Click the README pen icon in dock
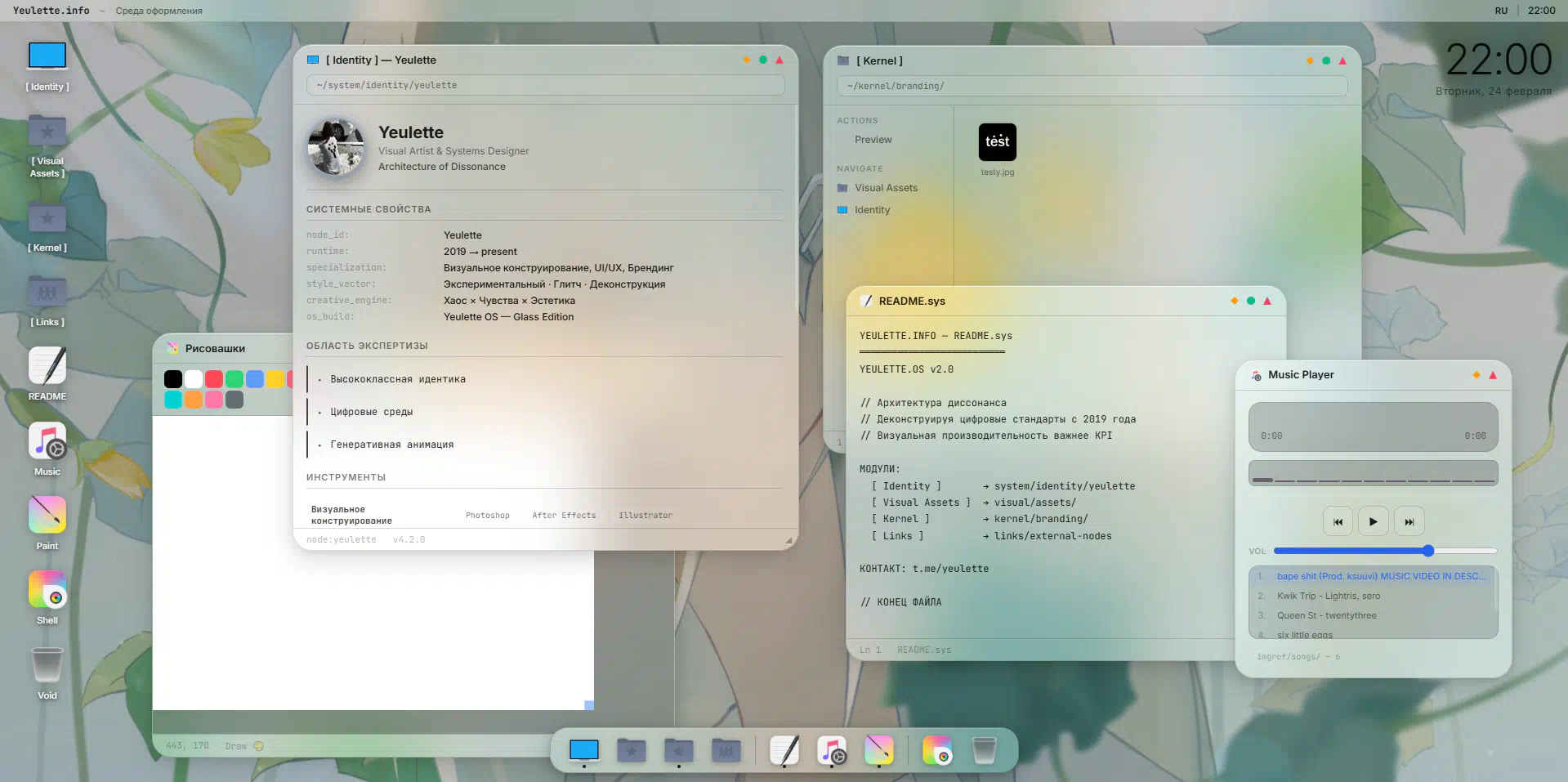 tap(784, 750)
